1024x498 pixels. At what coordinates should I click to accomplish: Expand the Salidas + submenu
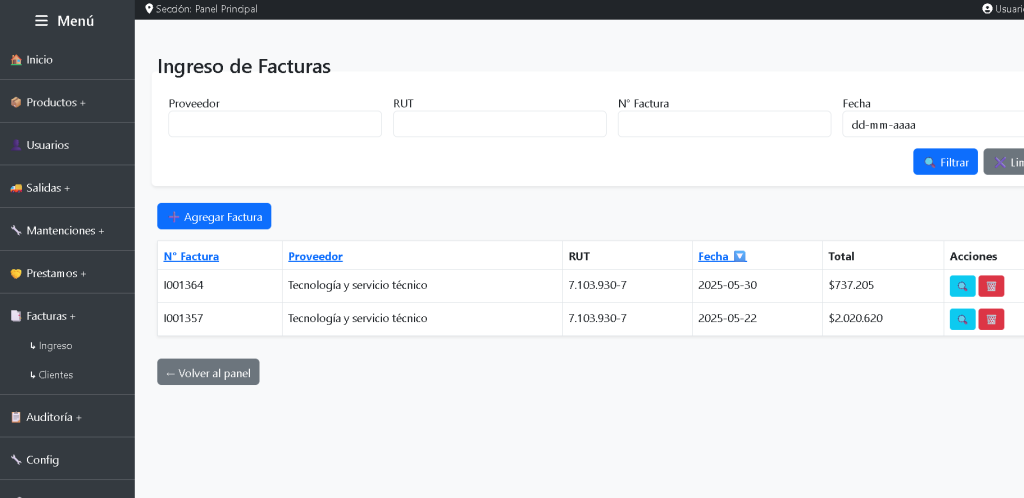(x=67, y=188)
